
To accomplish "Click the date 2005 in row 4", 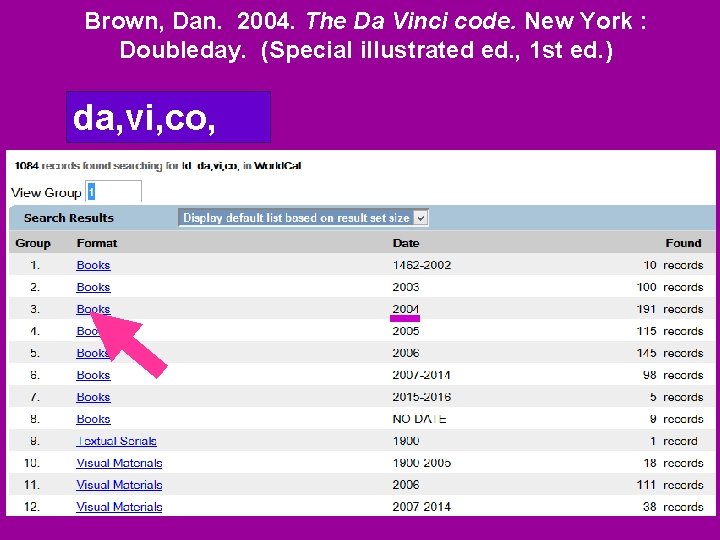I will point(405,331).
